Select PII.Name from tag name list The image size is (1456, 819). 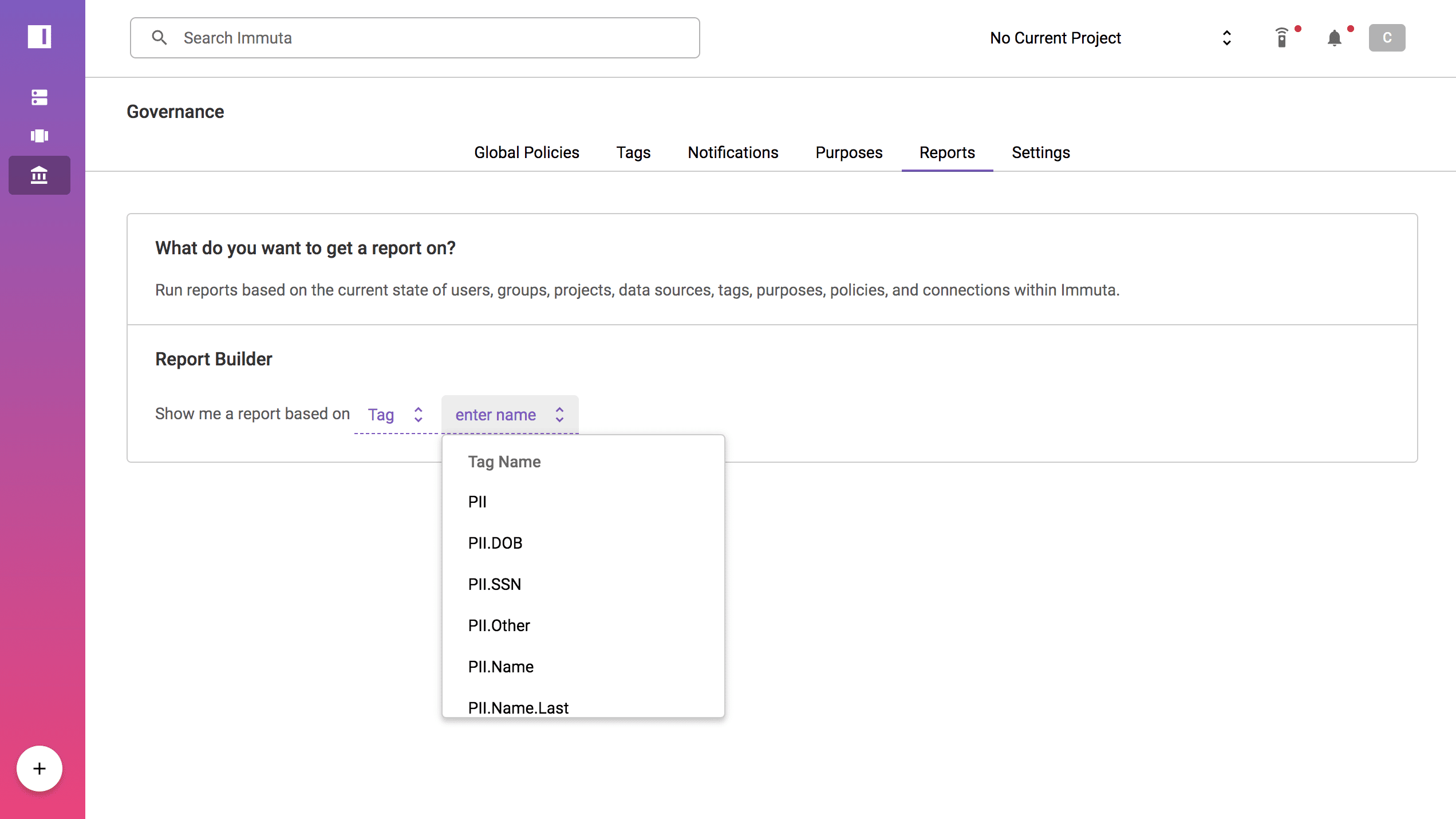point(501,667)
